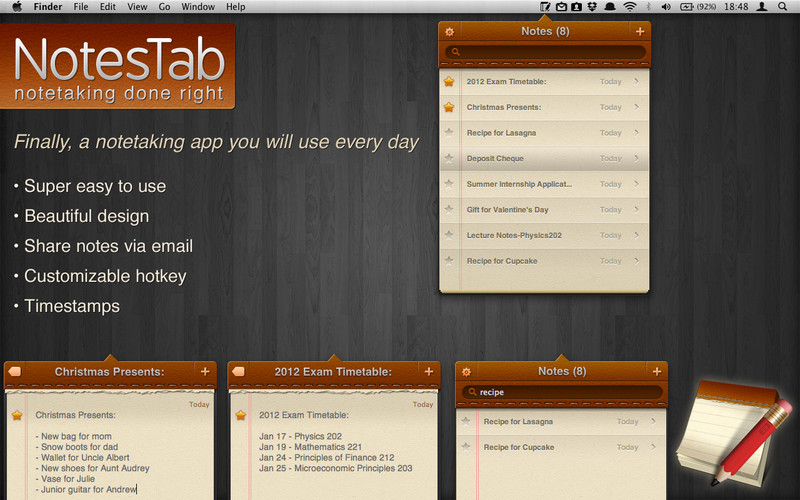Click the gear settings icon in top Notes panel
This screenshot has height=500, width=800.
tap(450, 32)
